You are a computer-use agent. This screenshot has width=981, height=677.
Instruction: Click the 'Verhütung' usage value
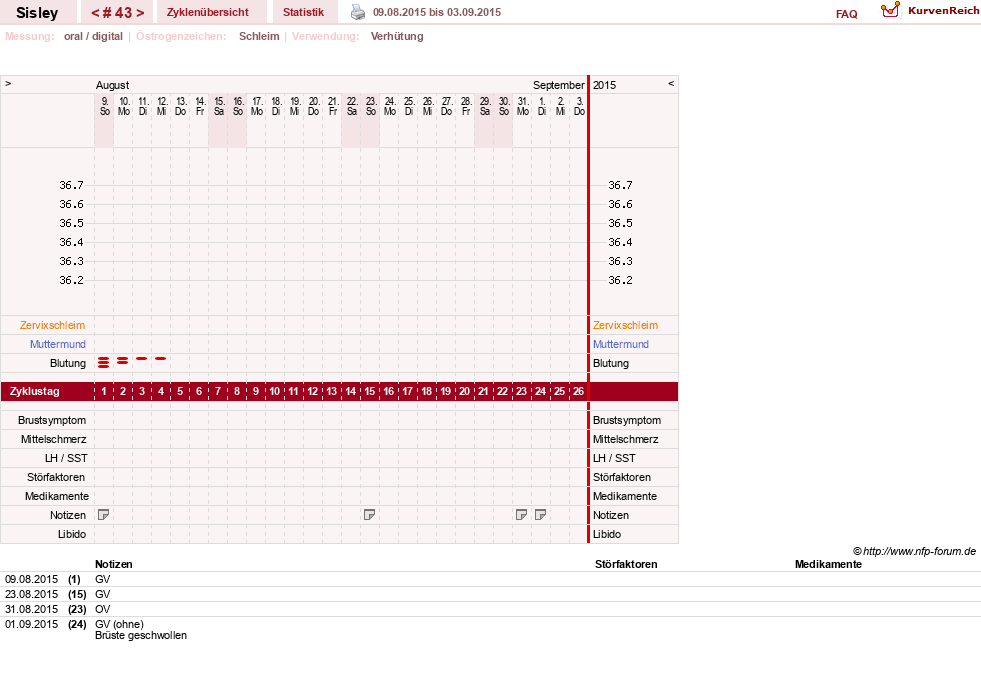coord(397,36)
